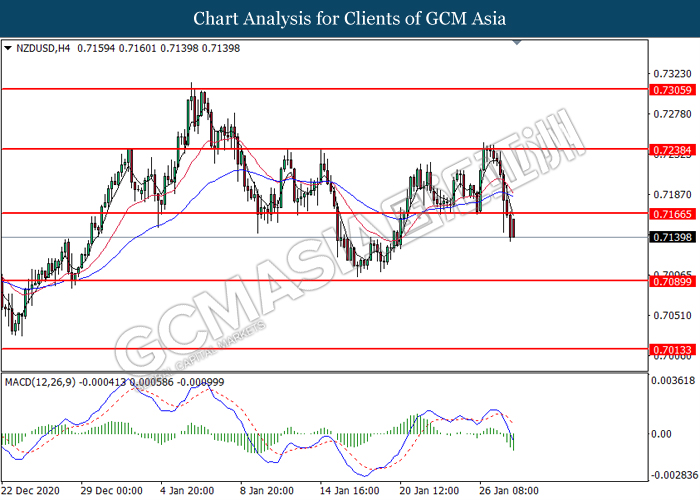Select the 29 Dec 00:00 time marker
This screenshot has width=700, height=500.
click(112, 491)
